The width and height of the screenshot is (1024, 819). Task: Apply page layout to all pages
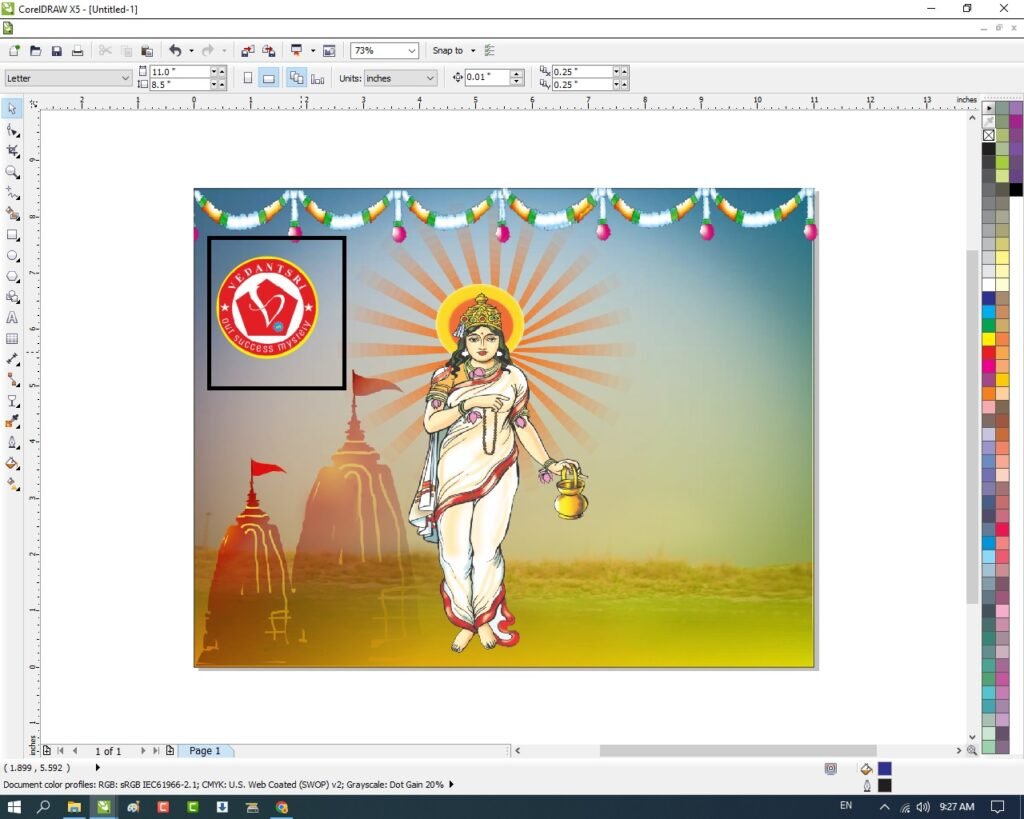(296, 78)
